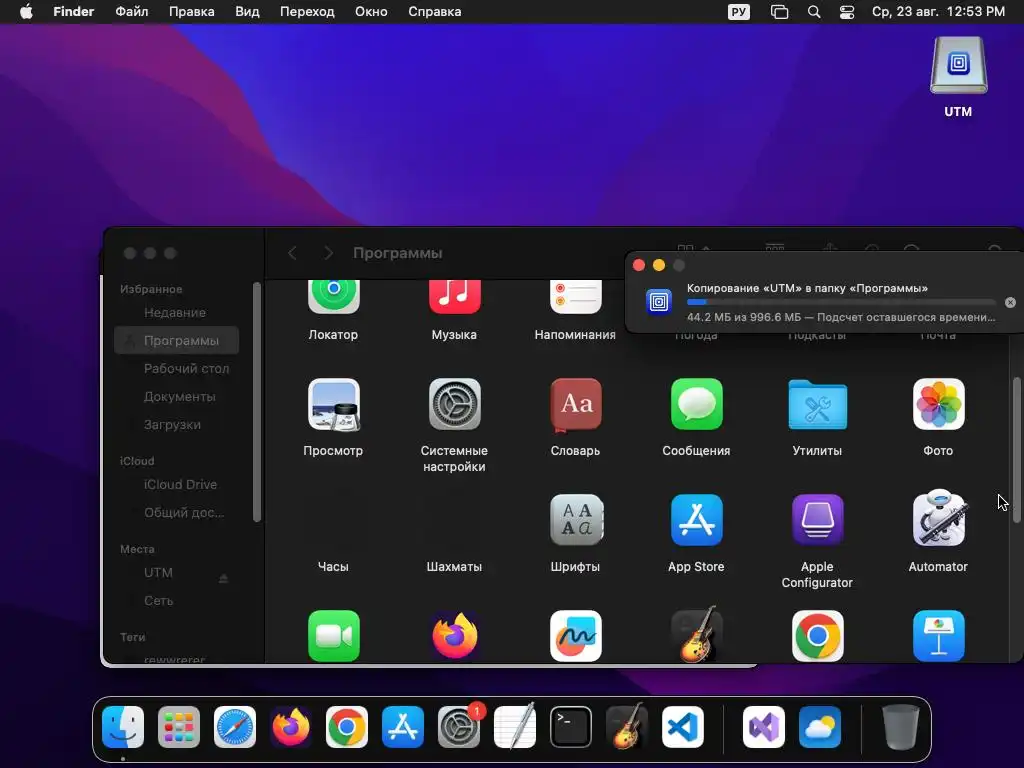Viewport: 1024px width, 768px height.
Task: Open the Apple menu
Action: click(x=26, y=12)
